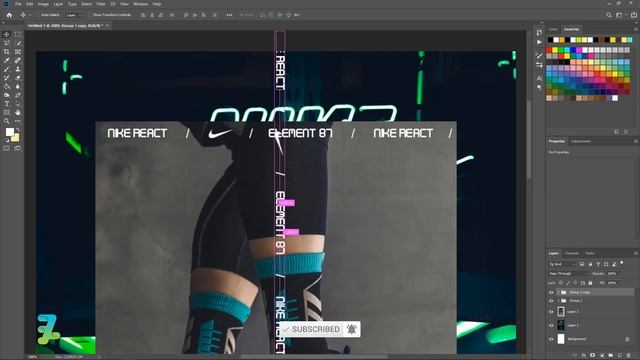
Task: Open the Auto-Select Layer dropdown
Action: point(73,15)
